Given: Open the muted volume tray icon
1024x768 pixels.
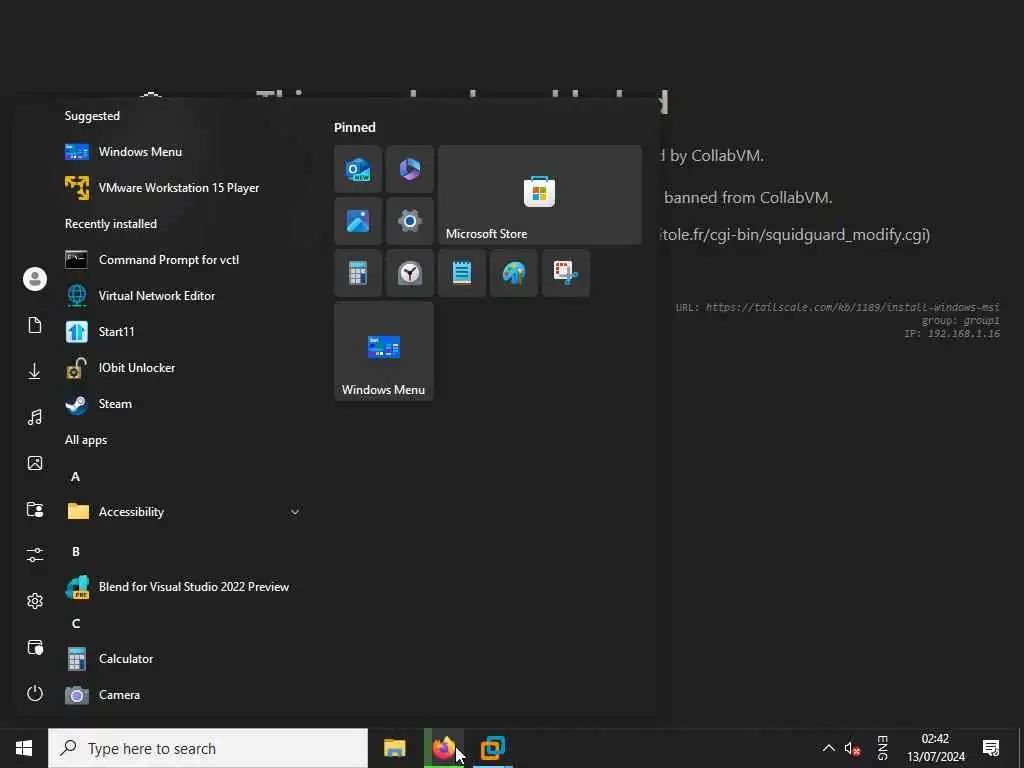Looking at the screenshot, I should [852, 748].
